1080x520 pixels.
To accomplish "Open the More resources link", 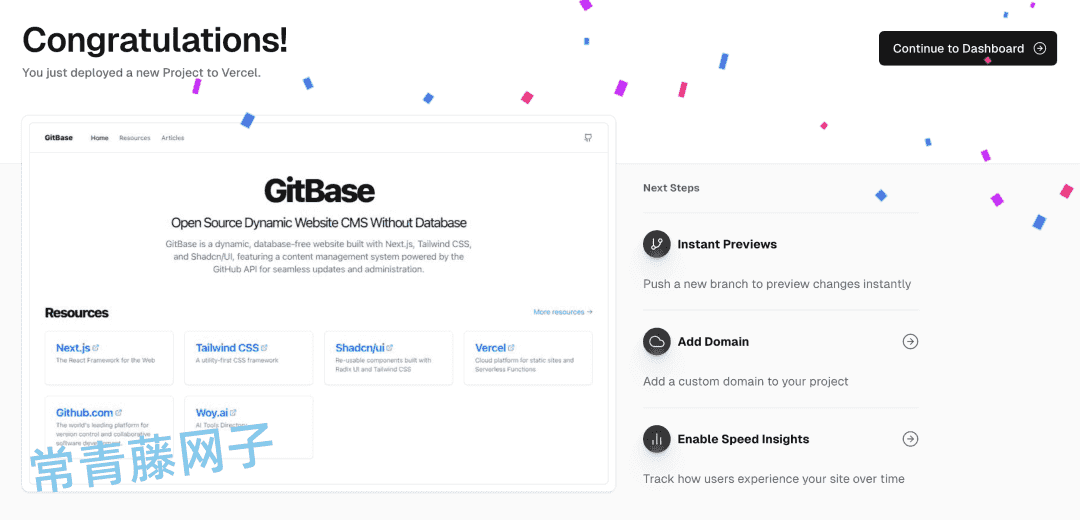I will click(x=563, y=312).
